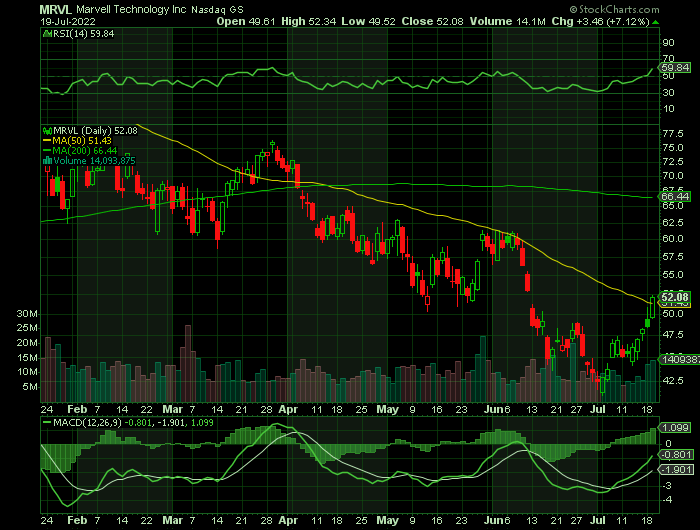The height and width of the screenshot is (530, 700).
Task: Click the RSI line icon beside RSI(14)
Action: (47, 33)
